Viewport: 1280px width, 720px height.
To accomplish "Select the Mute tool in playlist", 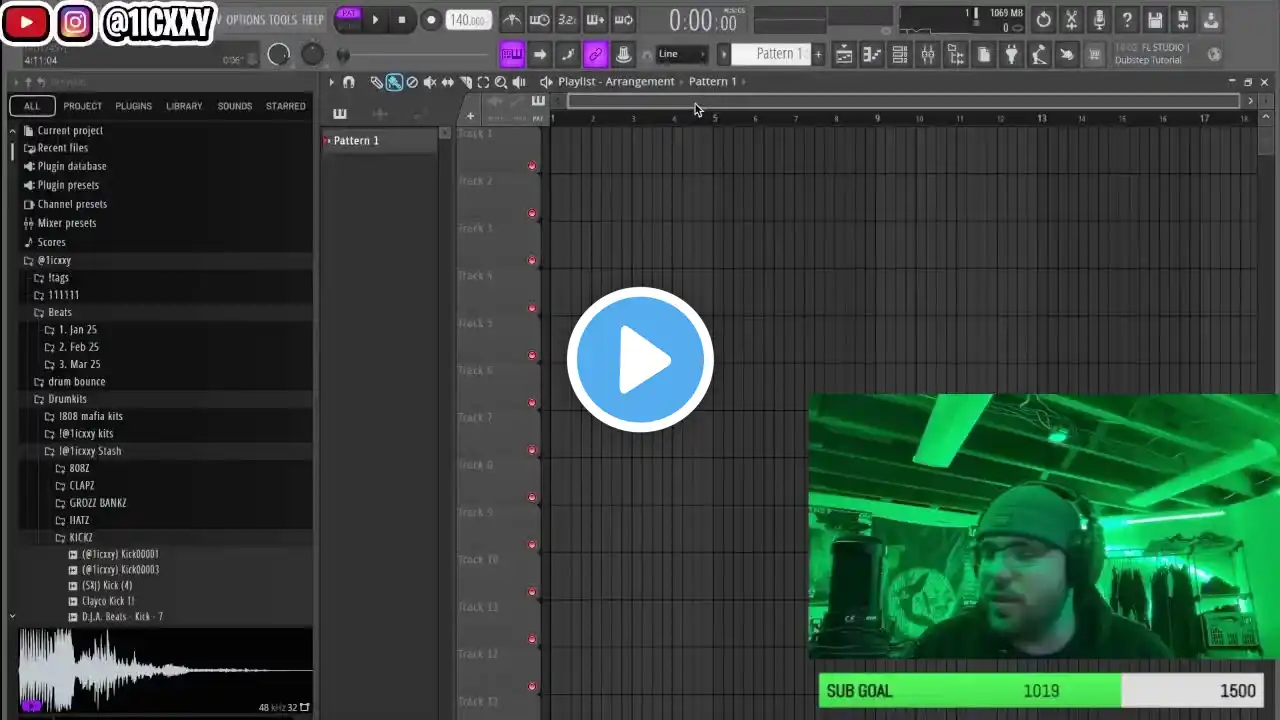I will coord(430,82).
